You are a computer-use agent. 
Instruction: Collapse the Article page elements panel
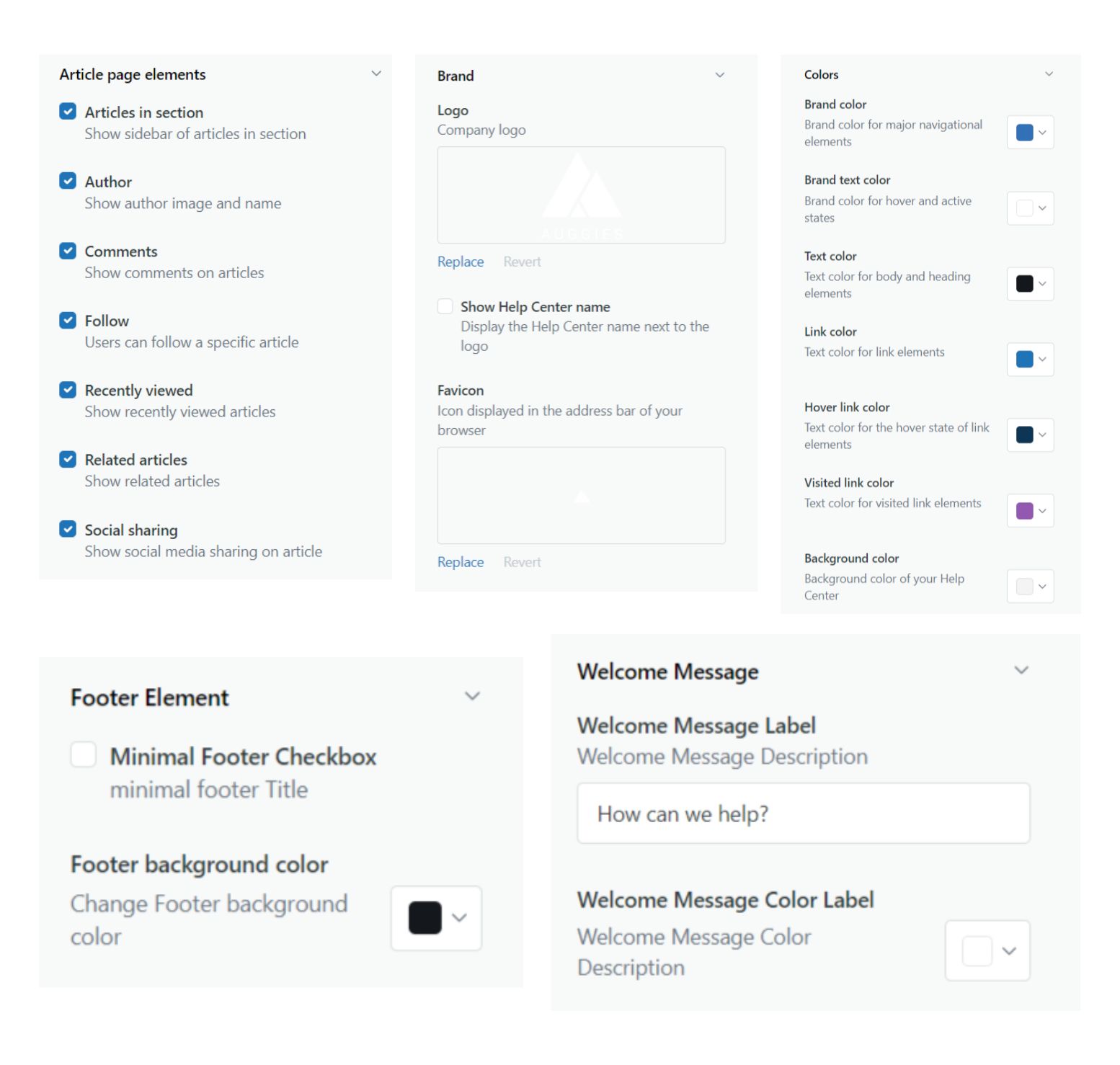pos(376,73)
